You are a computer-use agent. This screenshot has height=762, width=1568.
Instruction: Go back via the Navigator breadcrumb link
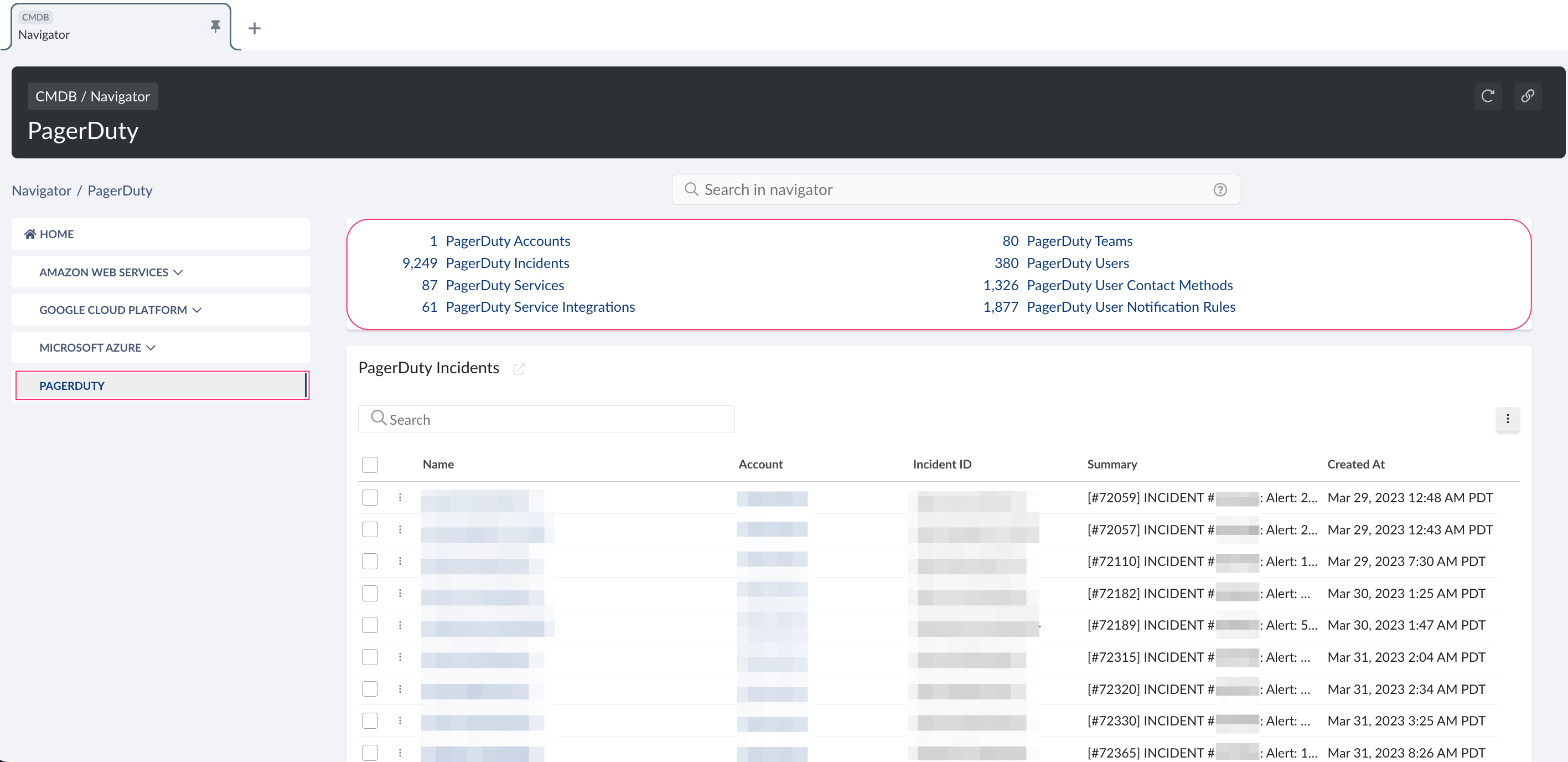point(41,190)
